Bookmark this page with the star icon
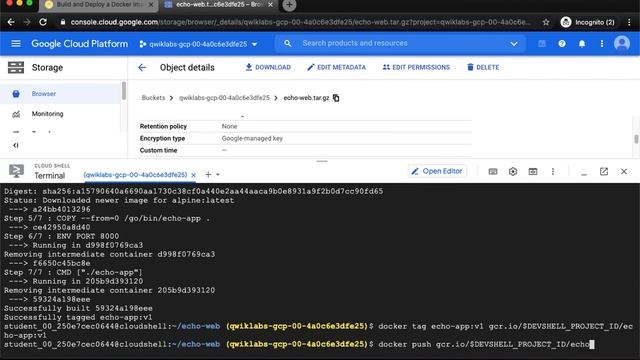Viewport: 640px width, 360px height. 546,22
